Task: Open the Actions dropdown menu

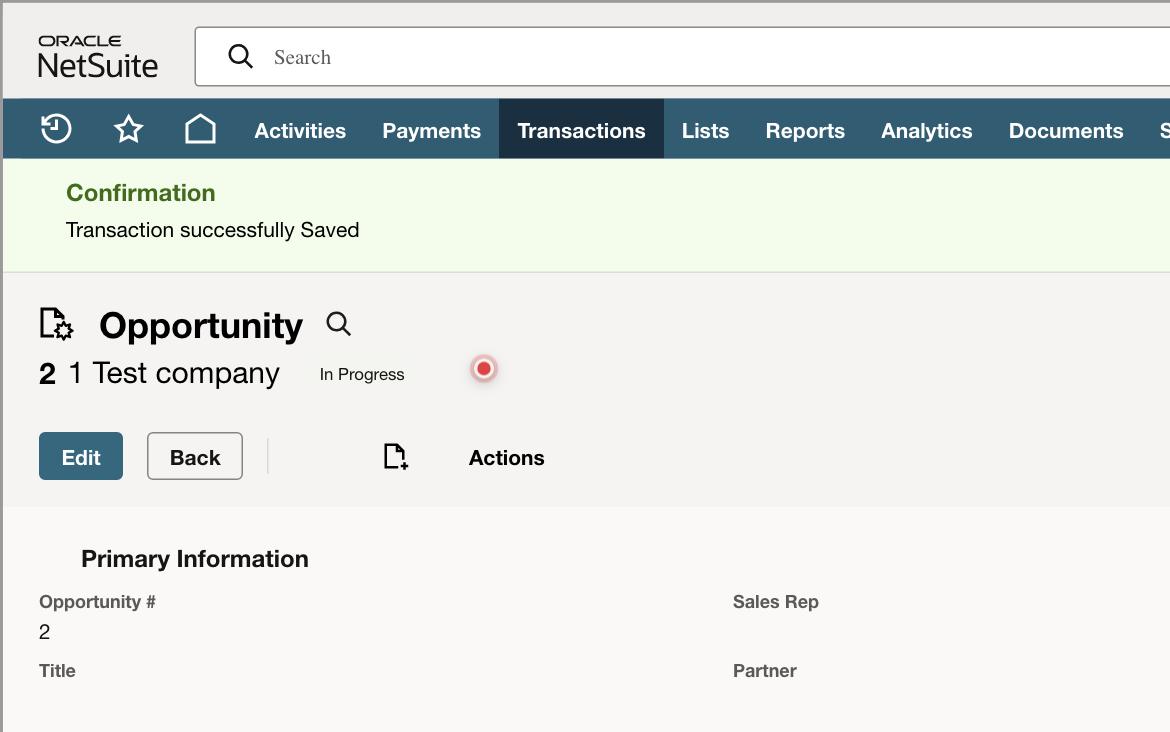Action: (x=507, y=457)
